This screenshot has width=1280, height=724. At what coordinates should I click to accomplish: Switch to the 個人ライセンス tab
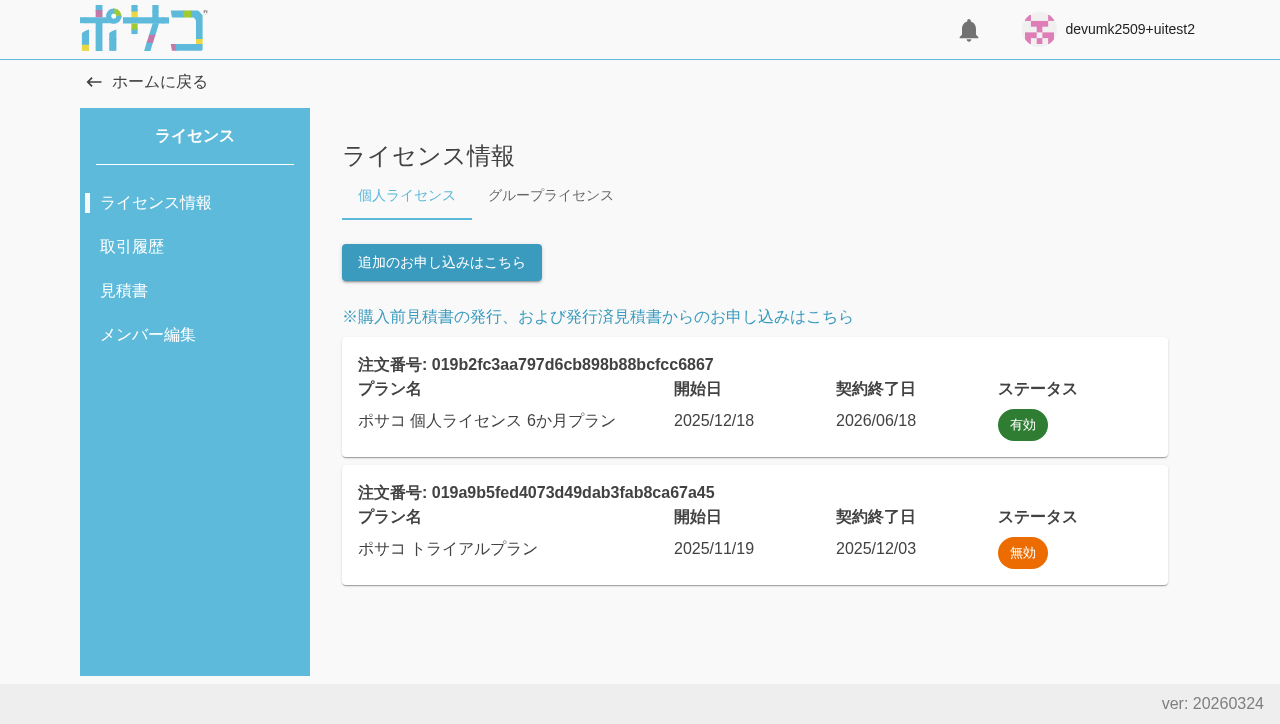click(x=407, y=196)
